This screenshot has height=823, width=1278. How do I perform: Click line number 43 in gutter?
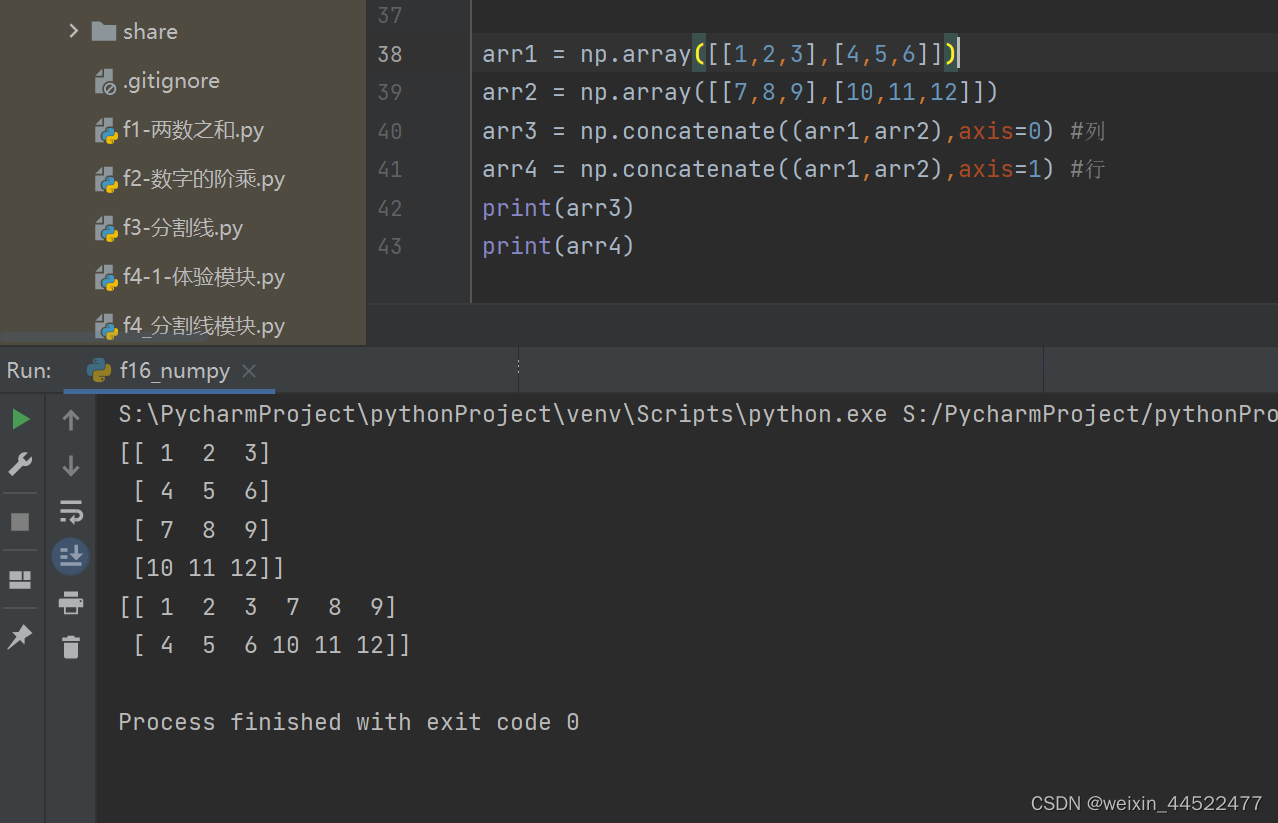coord(390,246)
